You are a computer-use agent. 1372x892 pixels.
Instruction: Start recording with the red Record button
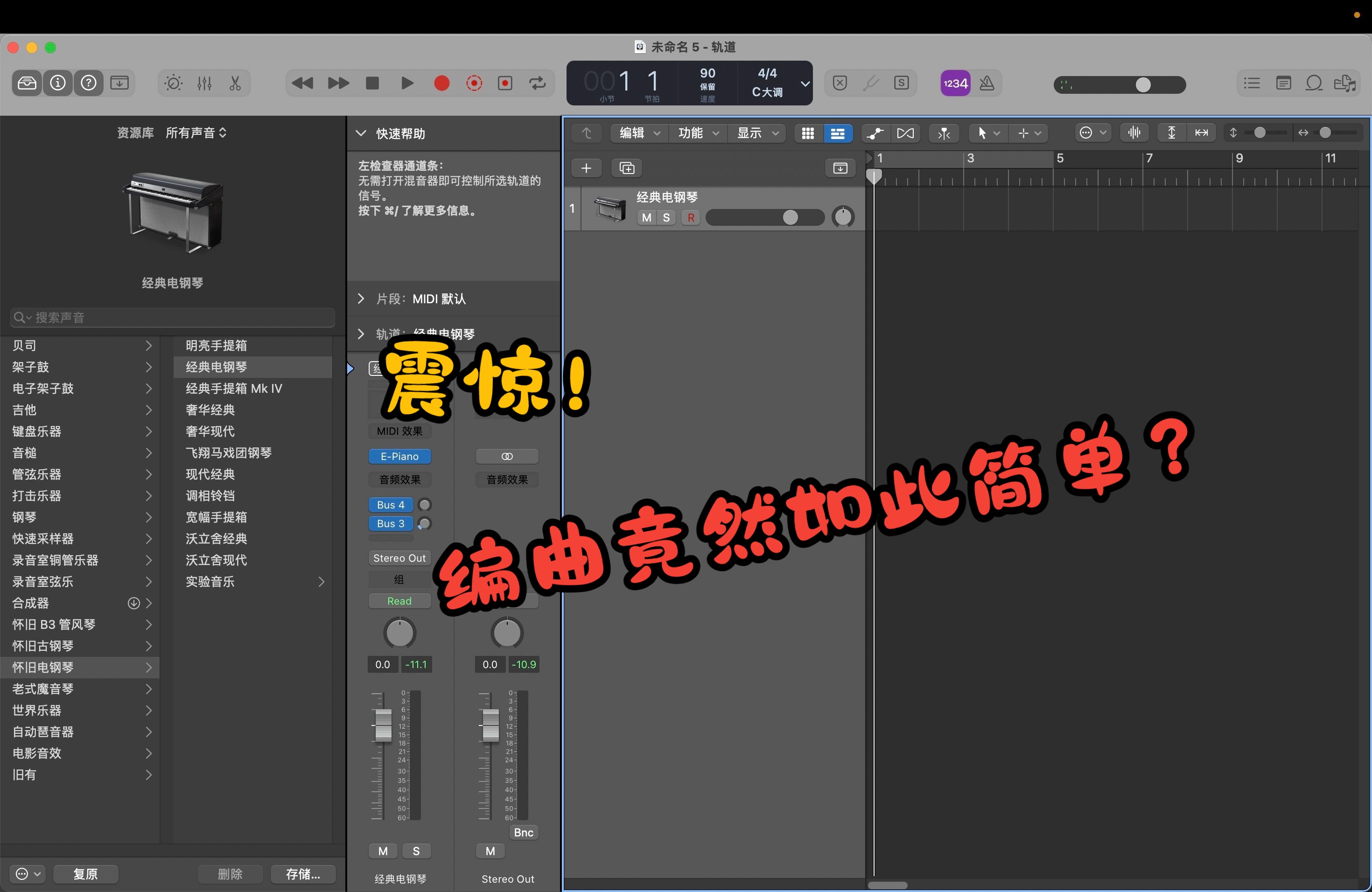(x=441, y=84)
